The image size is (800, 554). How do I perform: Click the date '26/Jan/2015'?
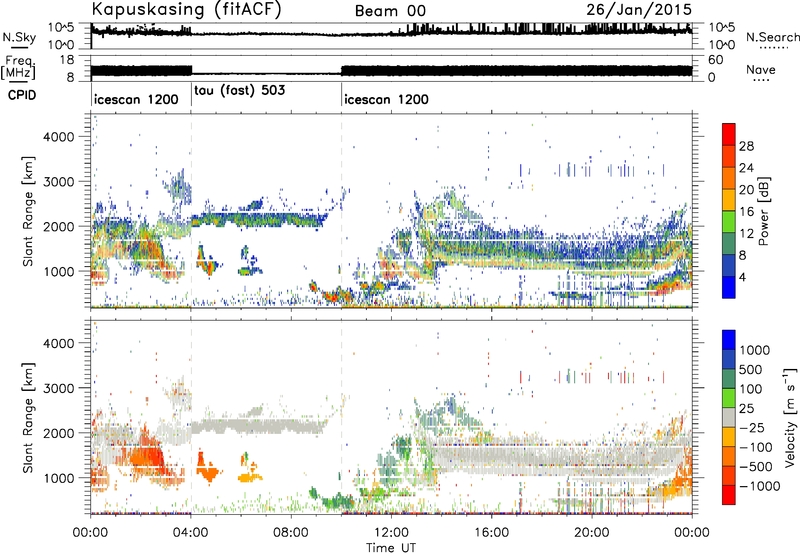point(639,9)
